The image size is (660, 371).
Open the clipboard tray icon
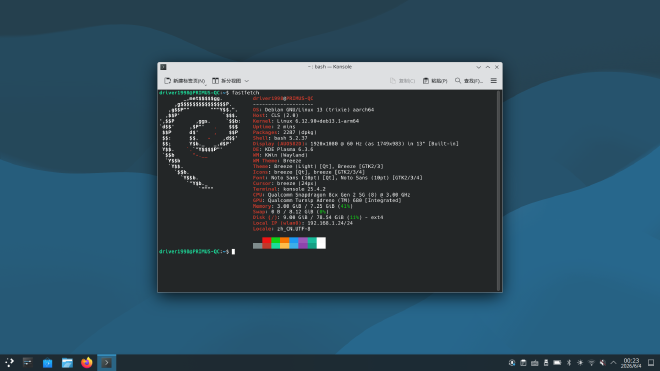[x=523, y=363]
